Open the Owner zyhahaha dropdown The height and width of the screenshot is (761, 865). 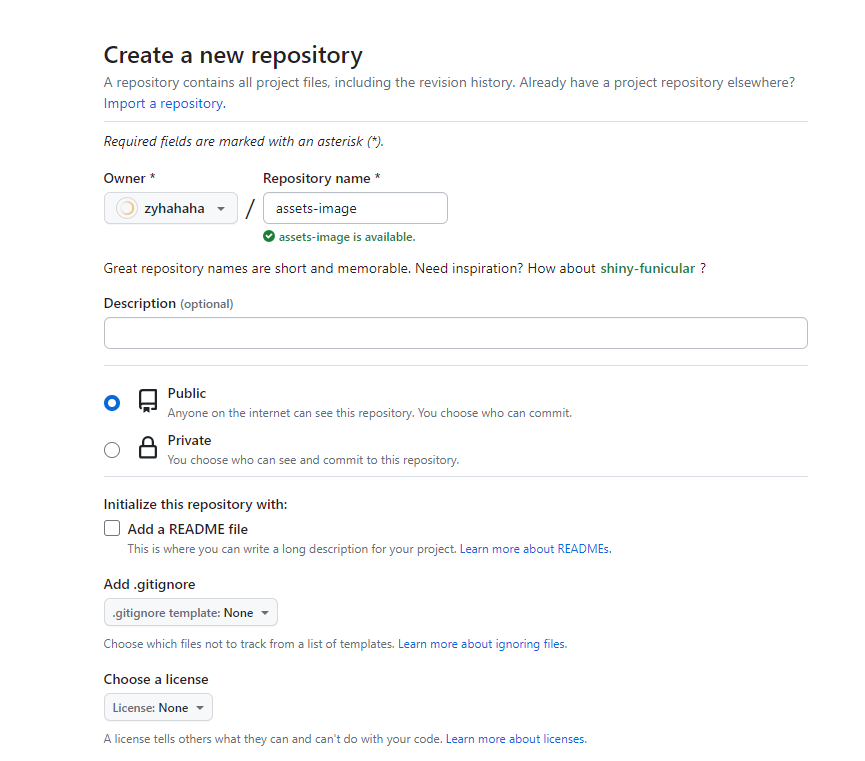pyautogui.click(x=170, y=208)
